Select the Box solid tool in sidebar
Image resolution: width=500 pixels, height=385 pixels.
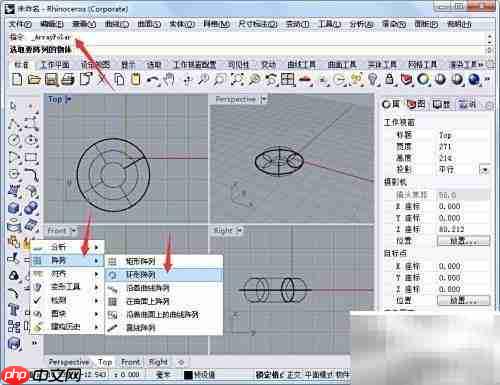pos(14,208)
